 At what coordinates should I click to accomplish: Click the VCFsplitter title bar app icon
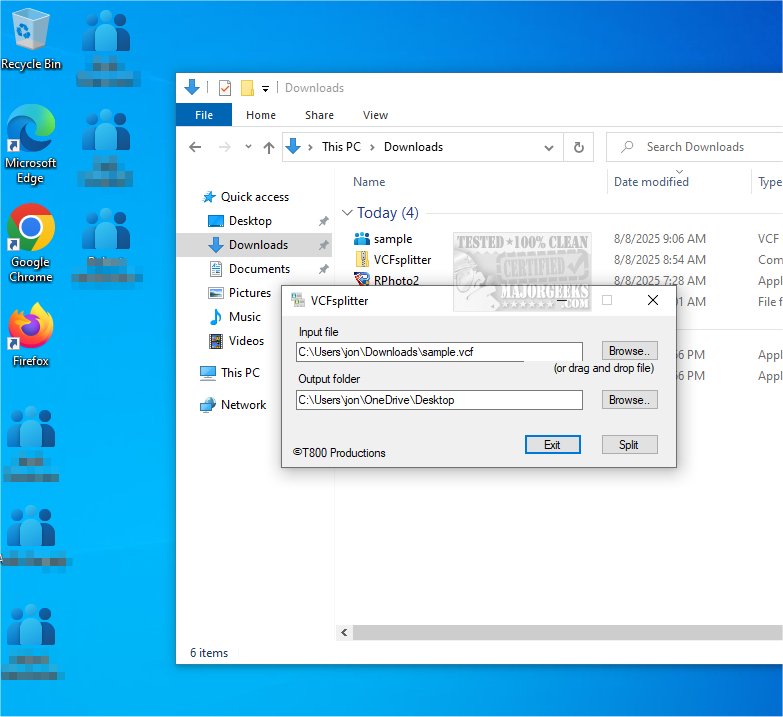click(298, 300)
